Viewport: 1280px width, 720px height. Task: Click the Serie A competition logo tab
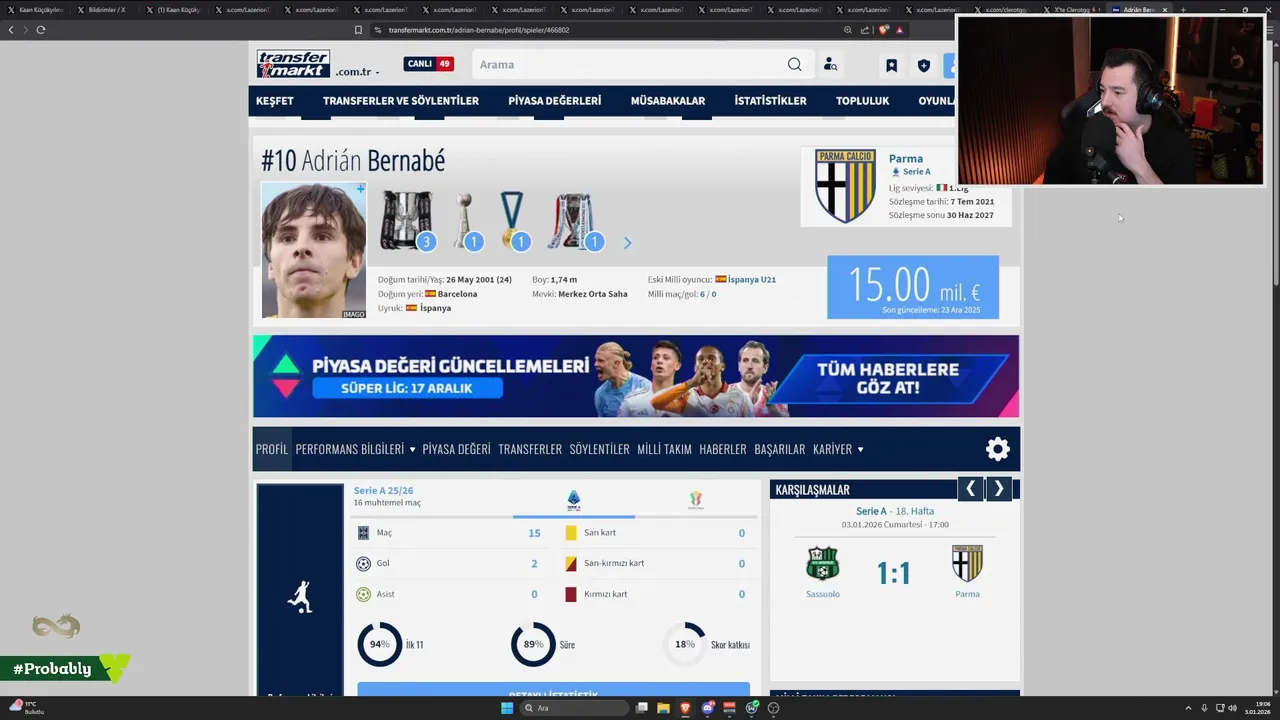click(574, 499)
